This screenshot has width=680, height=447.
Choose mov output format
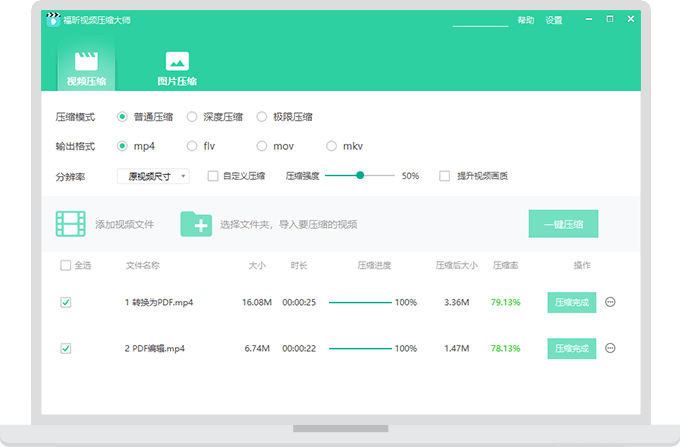point(262,146)
